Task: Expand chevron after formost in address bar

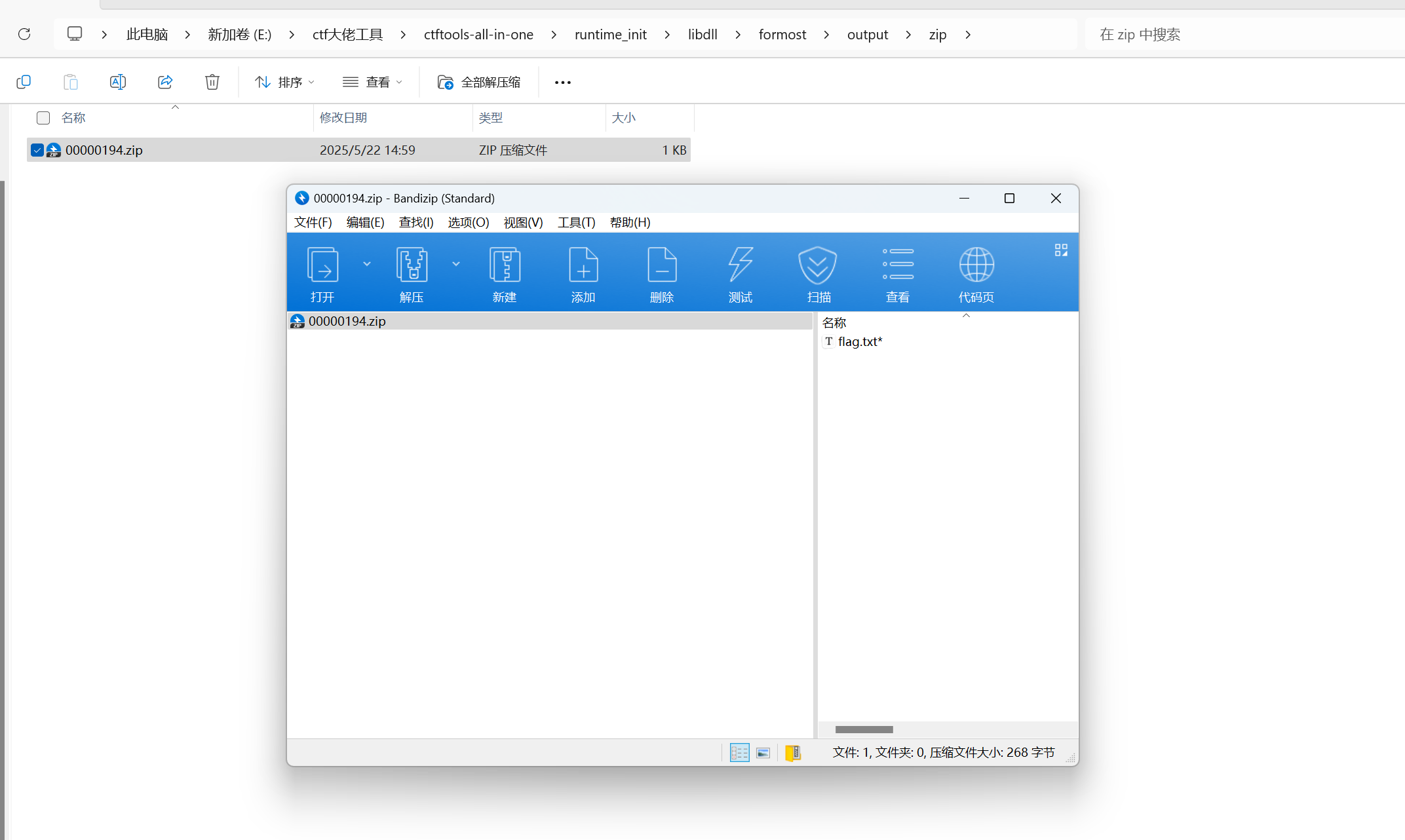Action: click(x=826, y=35)
